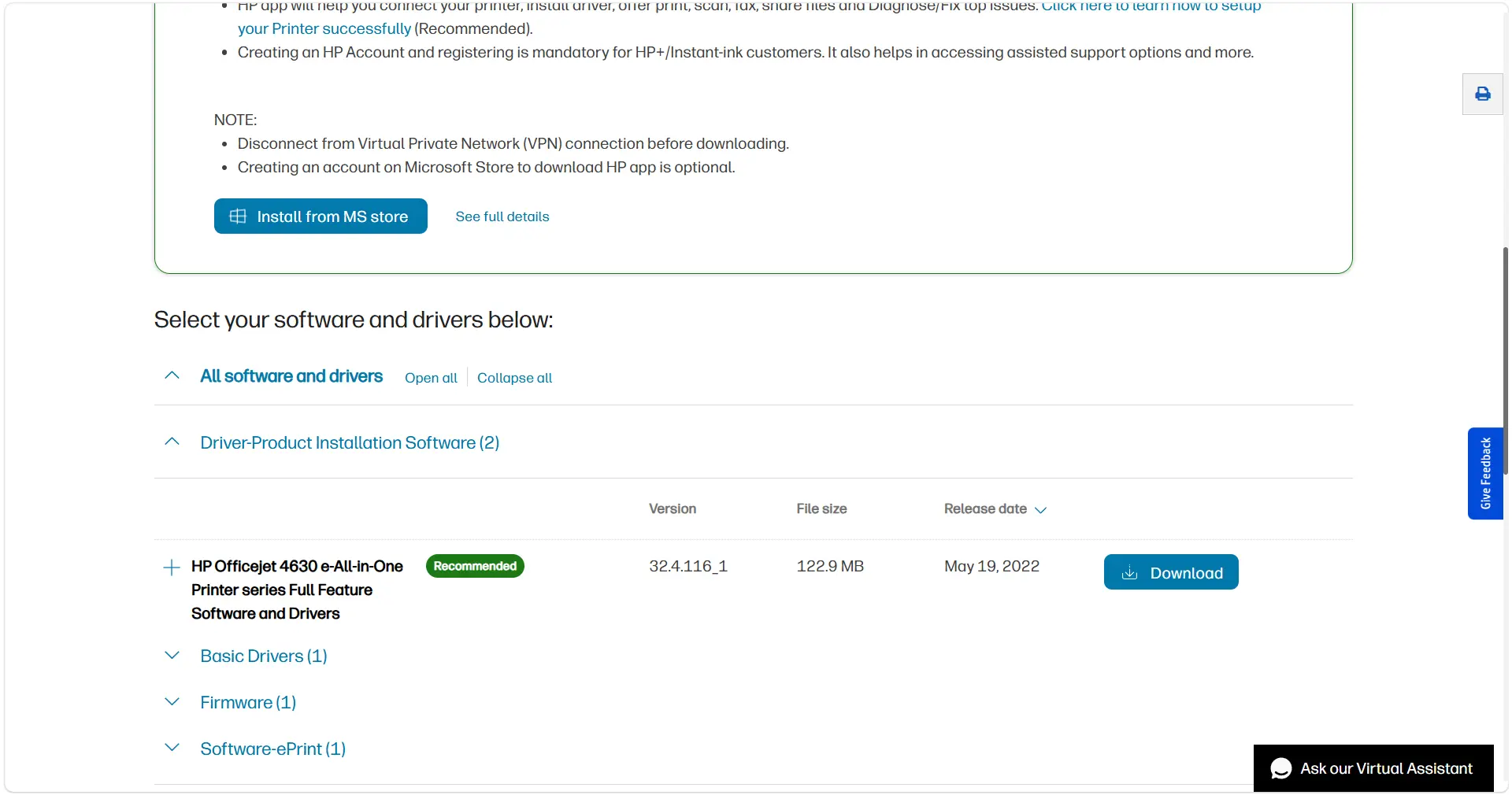Click the File size column header
The image size is (1512, 795).
(x=821, y=509)
